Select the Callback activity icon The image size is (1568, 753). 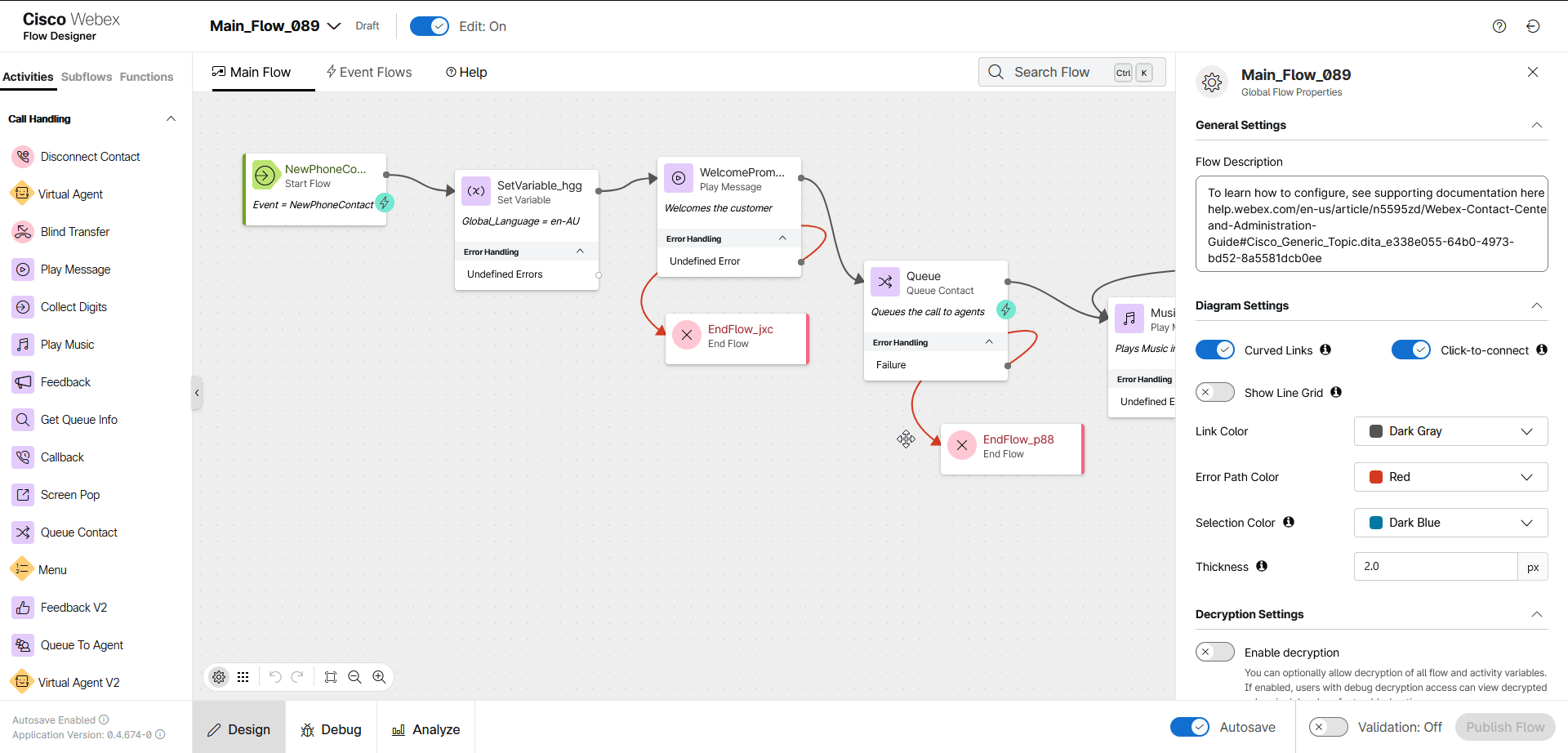click(x=23, y=457)
